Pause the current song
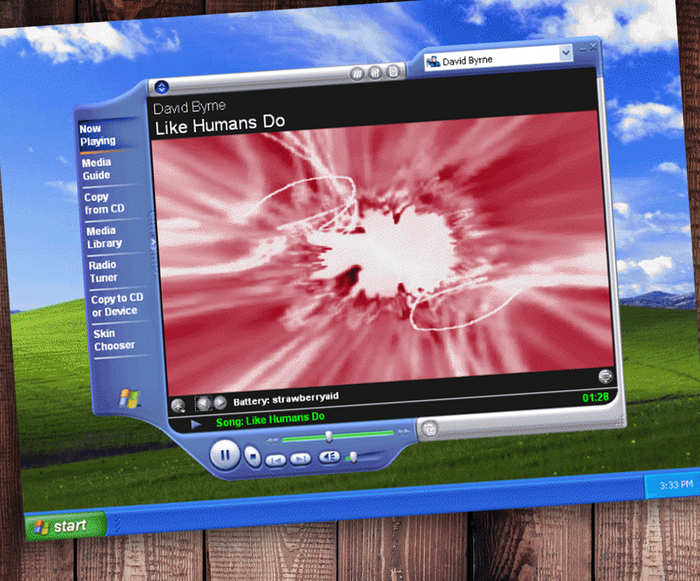The image size is (700, 581). coord(225,455)
